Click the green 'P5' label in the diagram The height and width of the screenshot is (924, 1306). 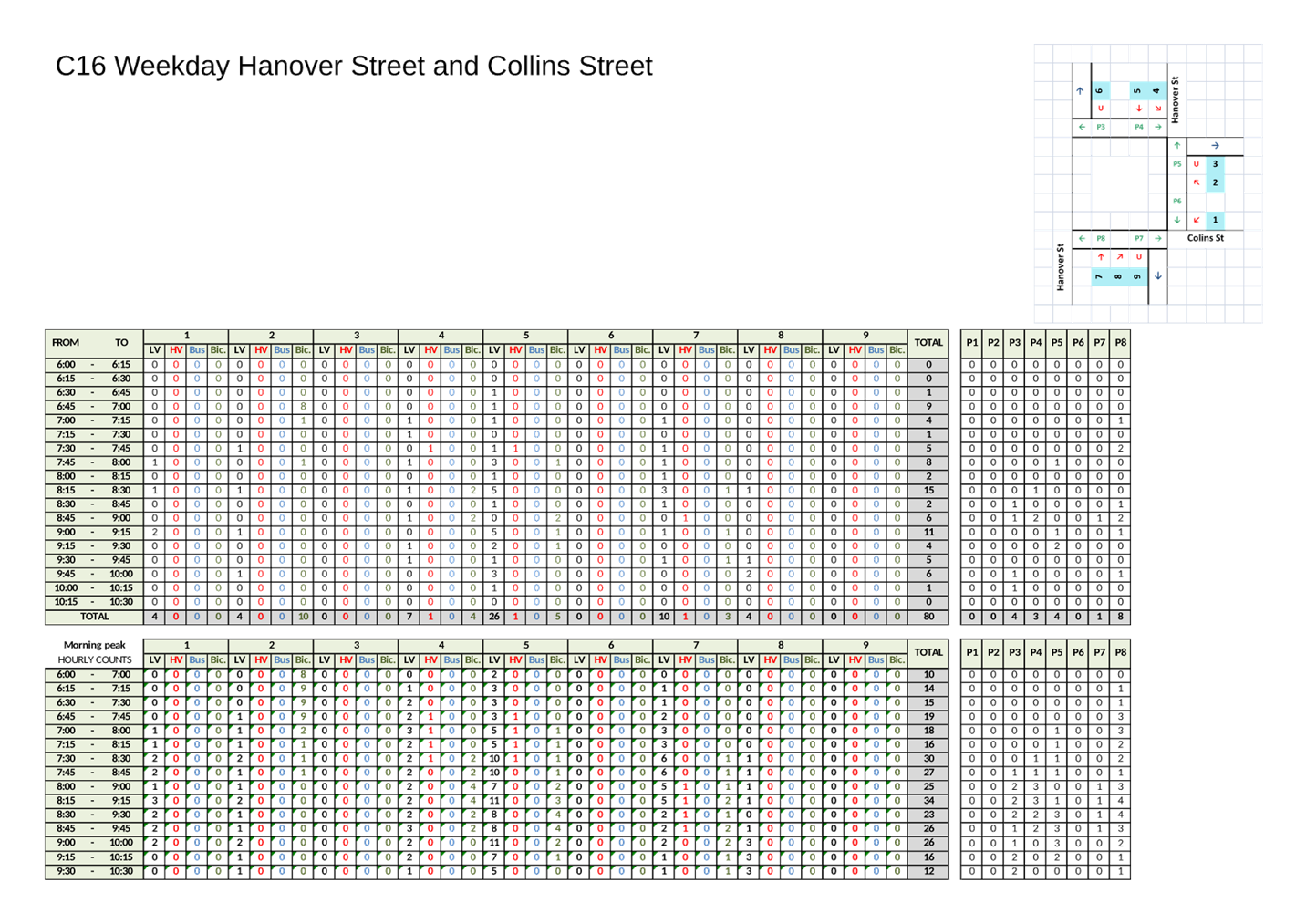click(x=1177, y=164)
